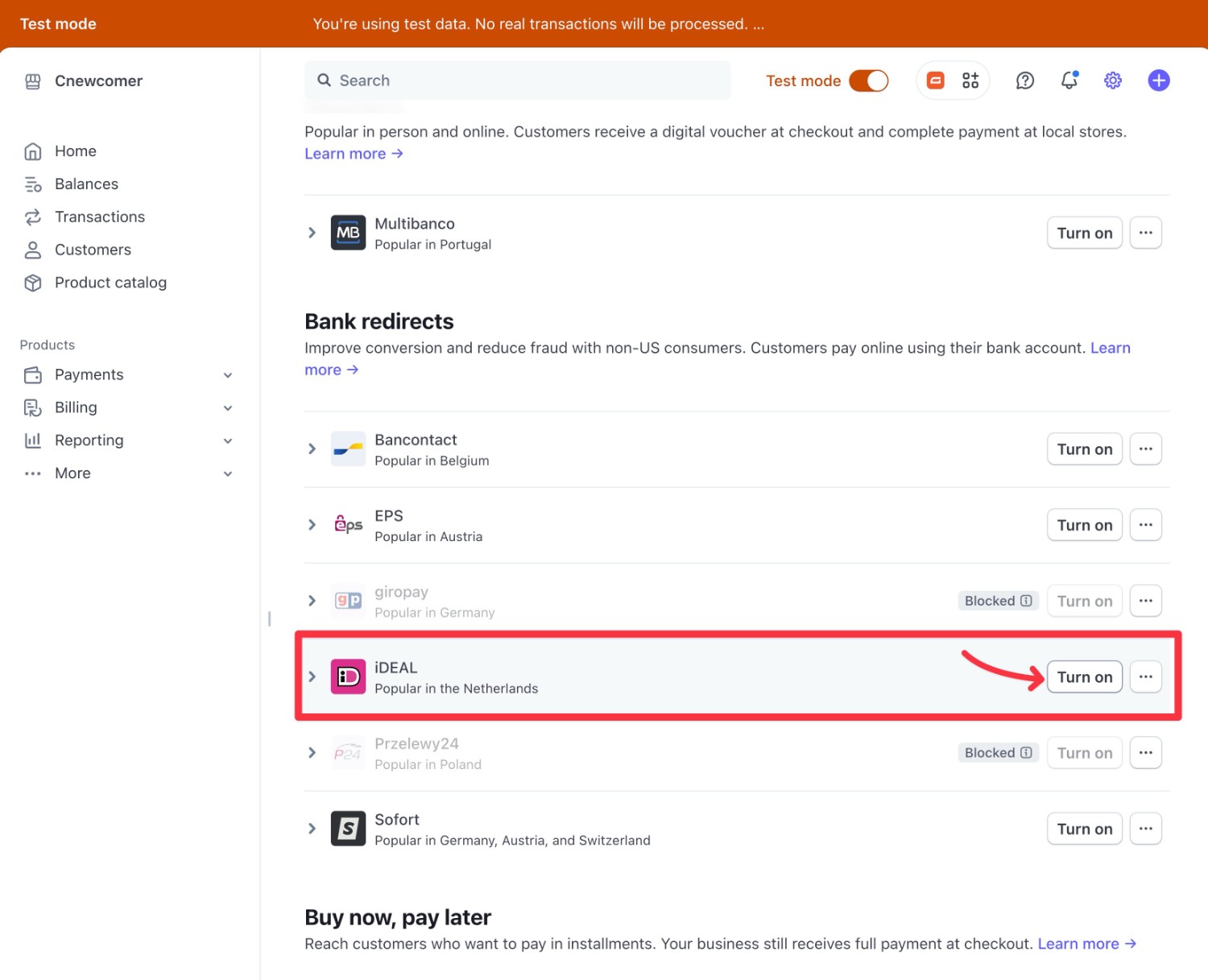The image size is (1208, 980).
Task: Open the Przelewy24 more options menu
Action: [1145, 753]
